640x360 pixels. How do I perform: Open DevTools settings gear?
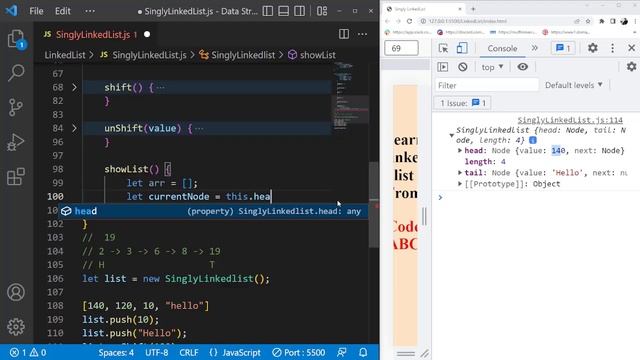(593, 48)
